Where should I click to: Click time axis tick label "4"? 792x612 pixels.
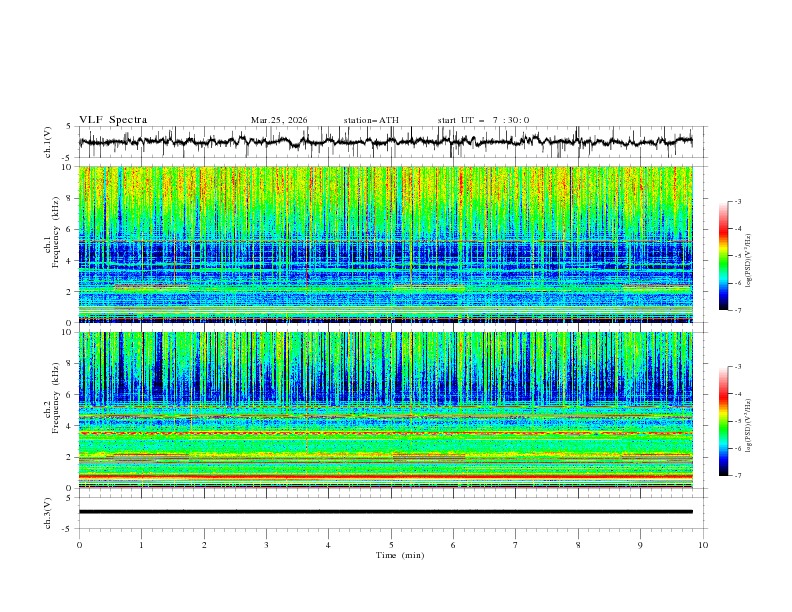pos(328,545)
